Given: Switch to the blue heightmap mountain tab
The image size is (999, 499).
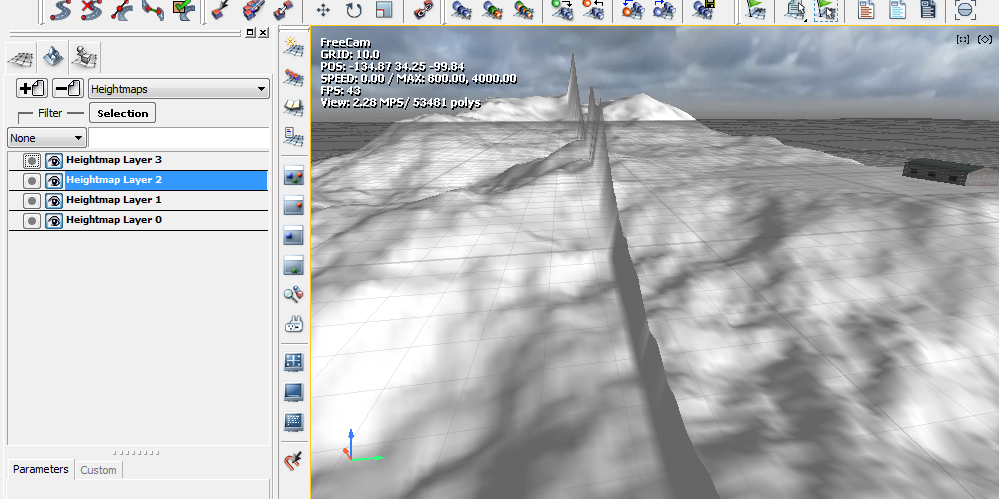Looking at the screenshot, I should point(52,58).
